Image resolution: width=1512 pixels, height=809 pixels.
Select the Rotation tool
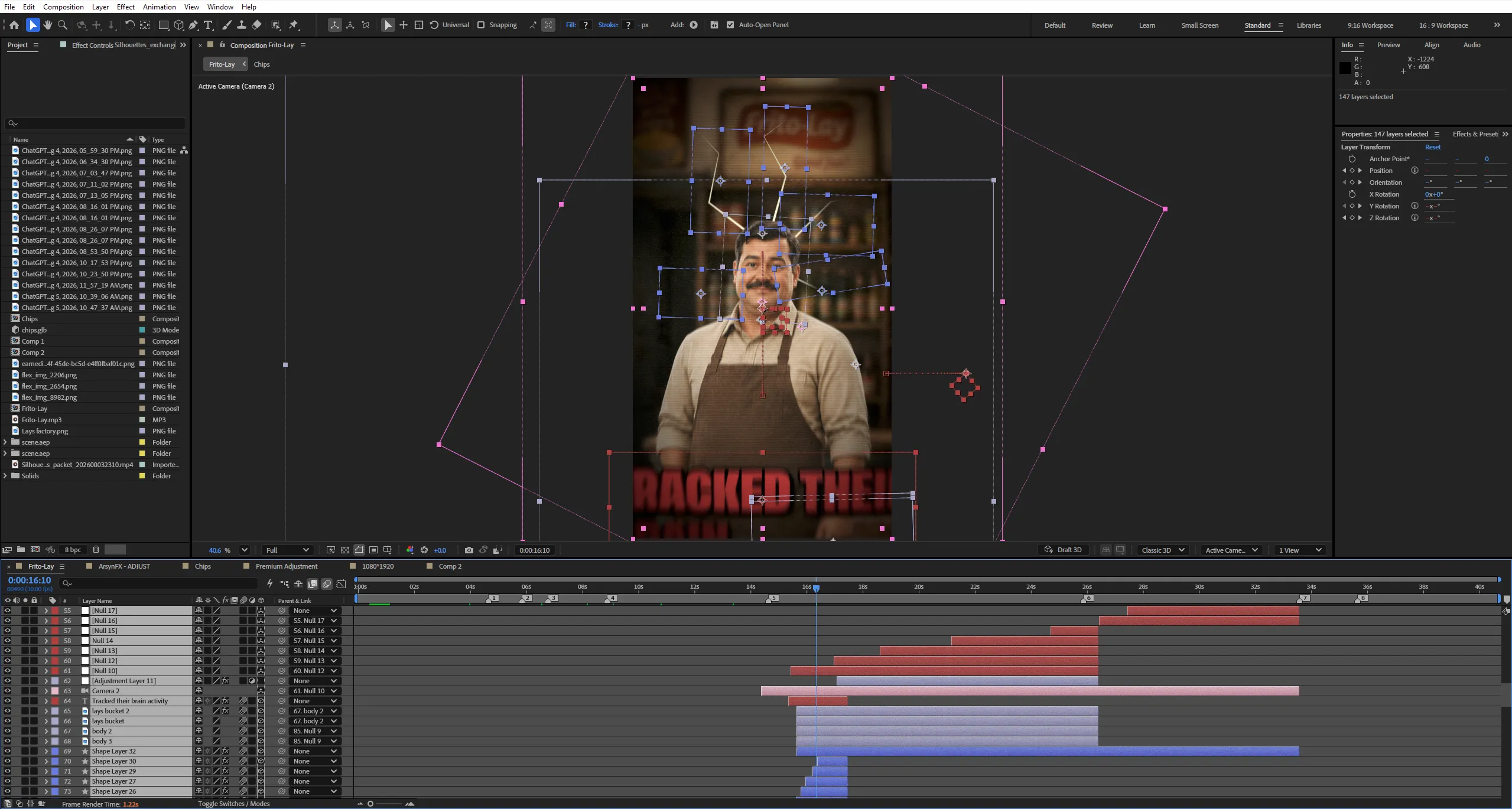(x=129, y=25)
